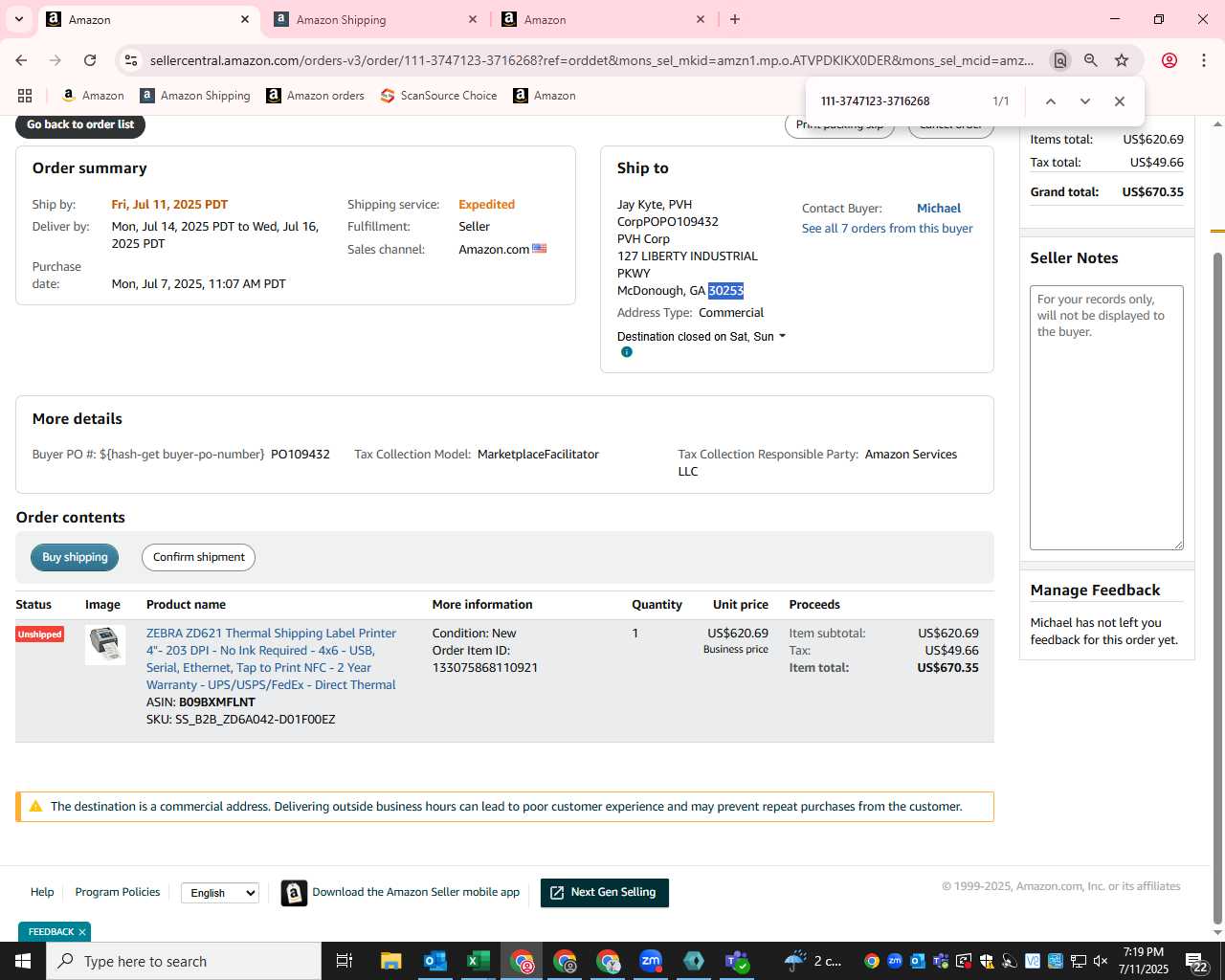Download the Amazon Seller mobile app link
The width and height of the screenshot is (1225, 980).
click(x=415, y=892)
